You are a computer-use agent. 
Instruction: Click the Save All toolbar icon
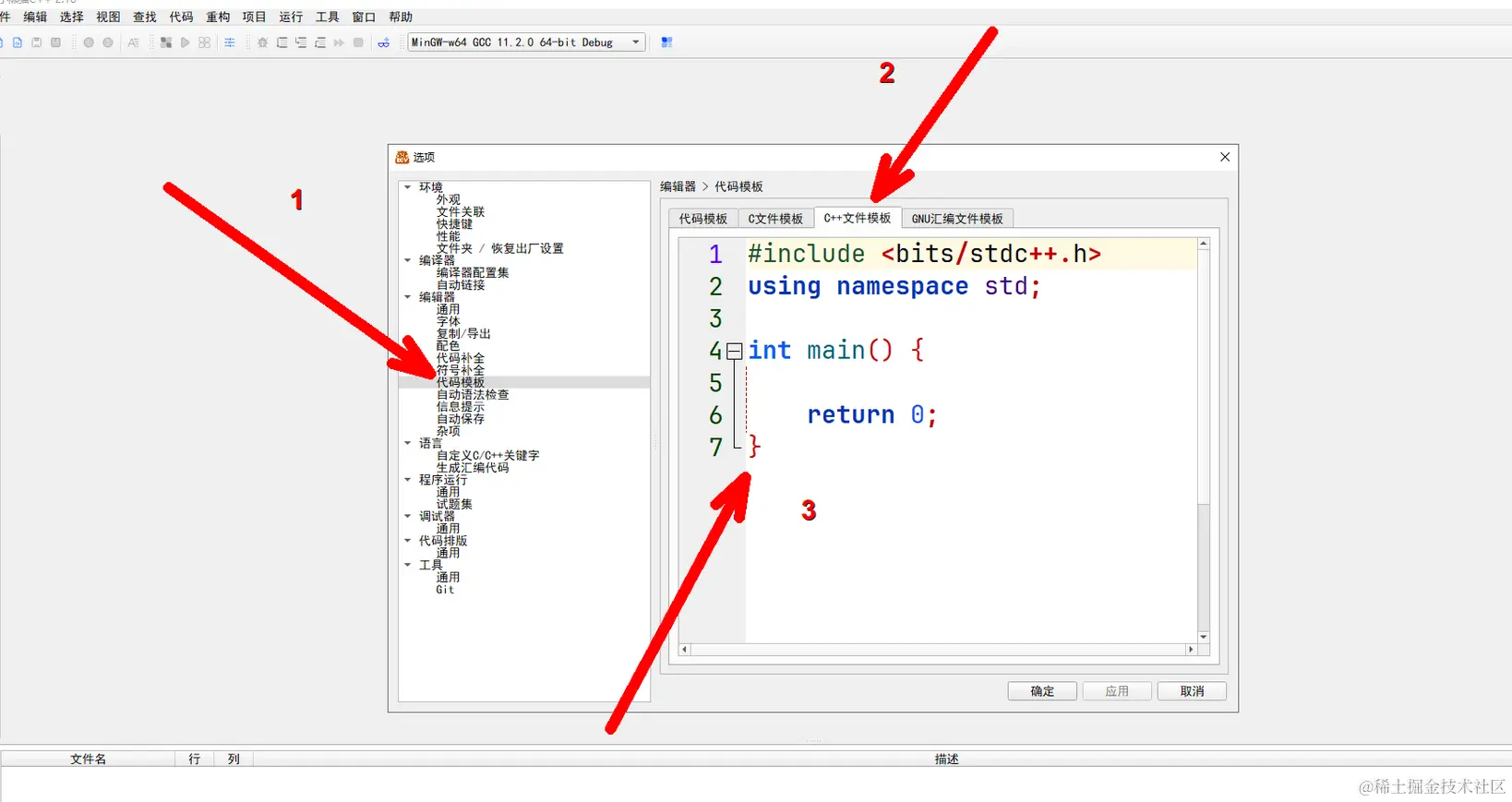(x=55, y=42)
